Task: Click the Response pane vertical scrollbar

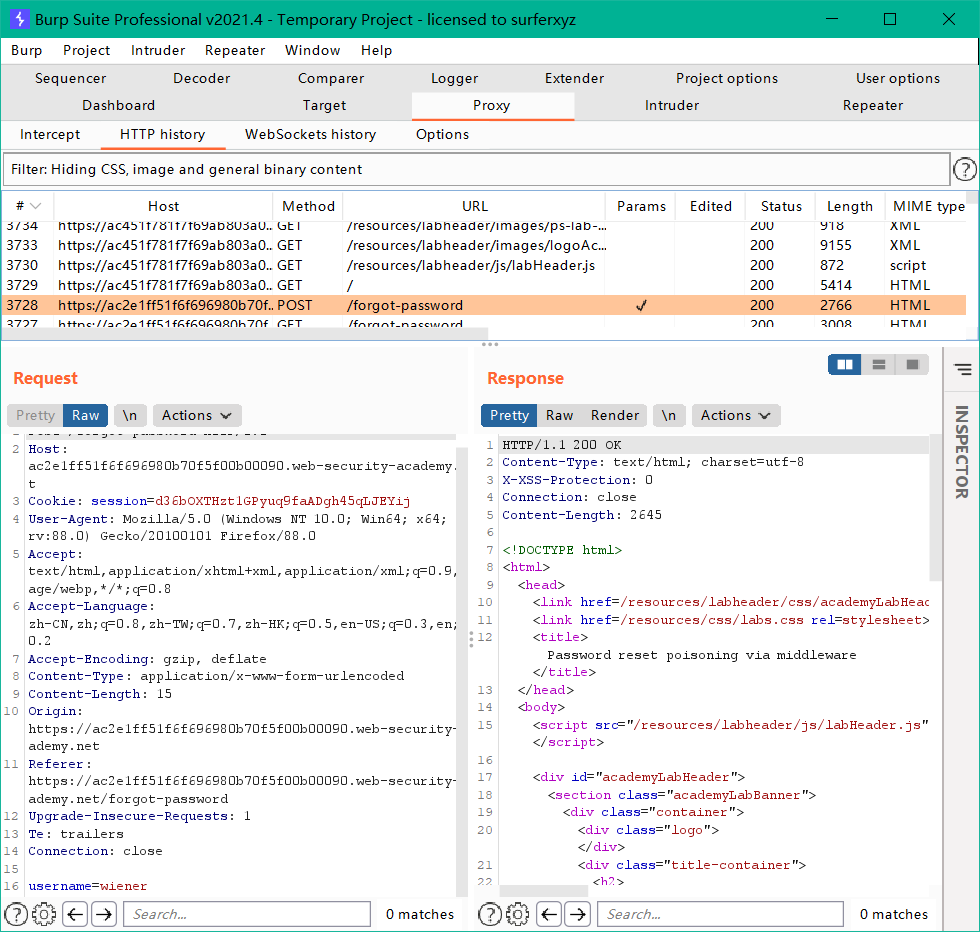Action: pyautogui.click(x=935, y=508)
